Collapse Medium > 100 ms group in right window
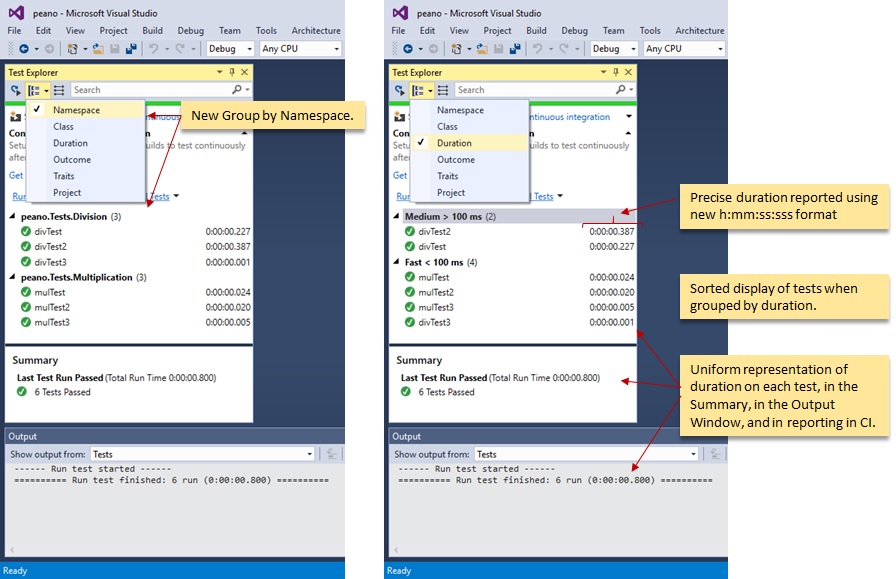This screenshot has height=579, width=896. [397, 216]
